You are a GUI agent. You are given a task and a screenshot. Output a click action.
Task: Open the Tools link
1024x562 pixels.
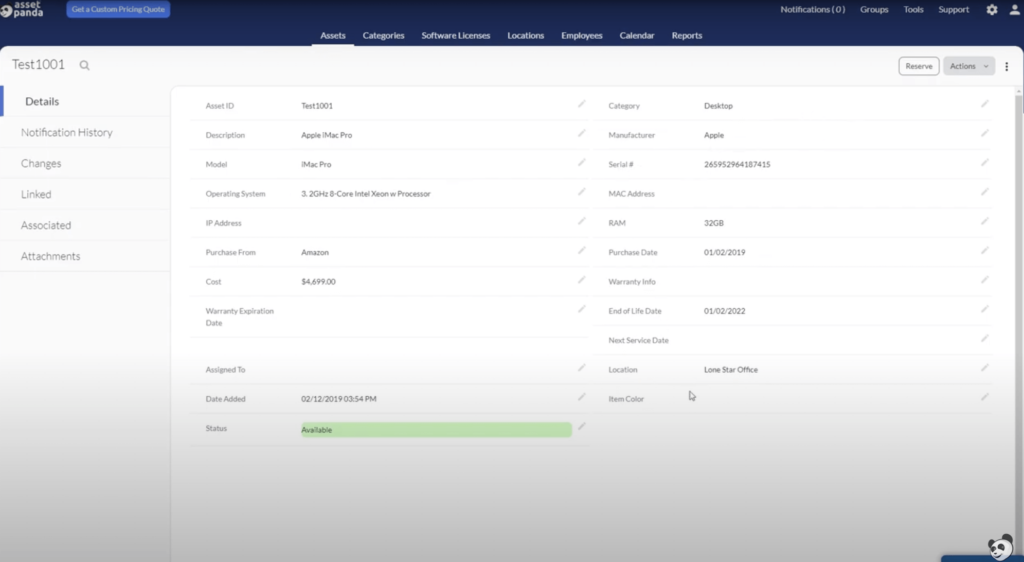913,10
